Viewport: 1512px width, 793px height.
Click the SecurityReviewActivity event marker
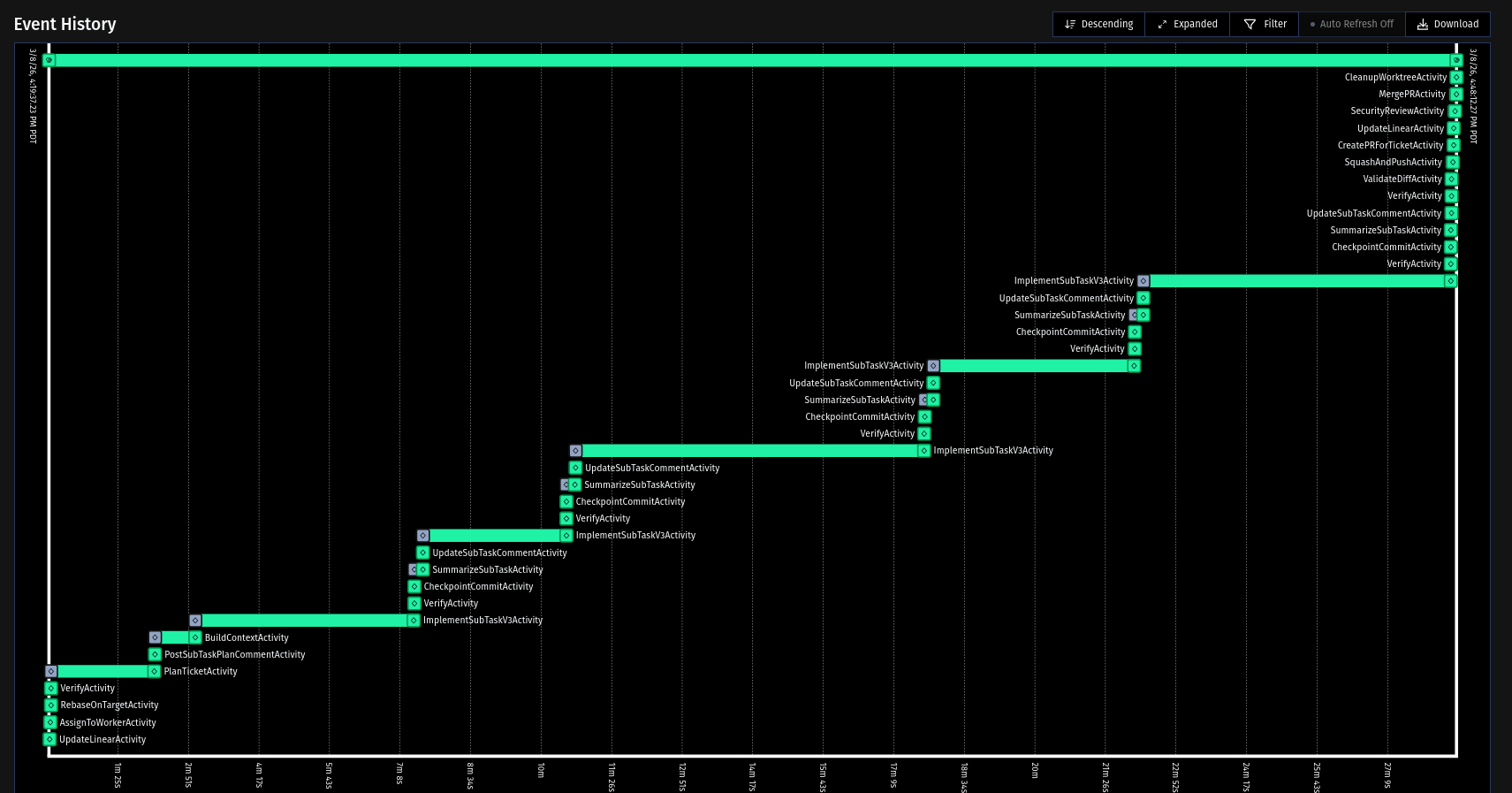point(1455,111)
